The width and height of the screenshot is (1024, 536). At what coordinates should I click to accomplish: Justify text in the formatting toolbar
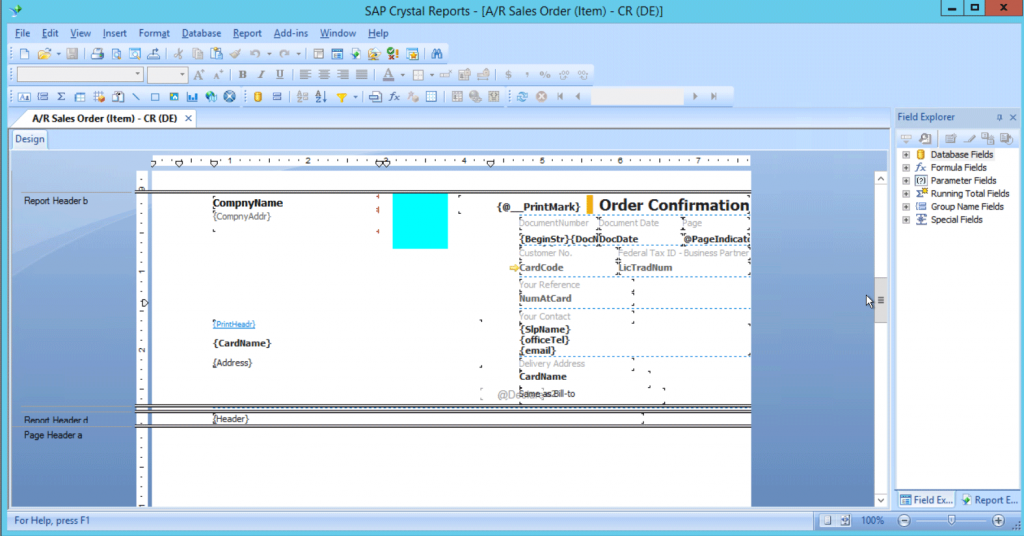point(361,75)
